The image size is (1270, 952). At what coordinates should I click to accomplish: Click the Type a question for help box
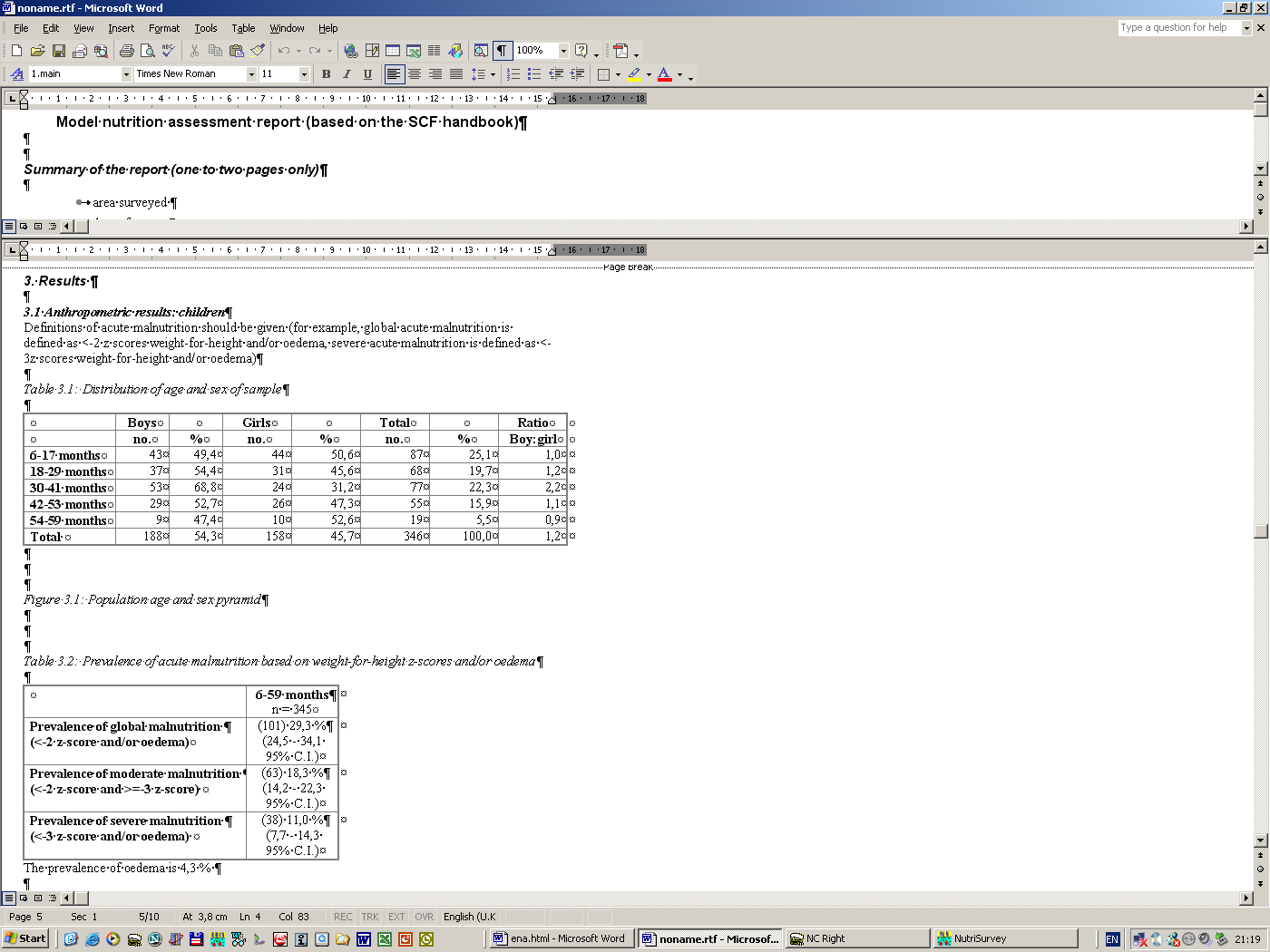(1178, 28)
